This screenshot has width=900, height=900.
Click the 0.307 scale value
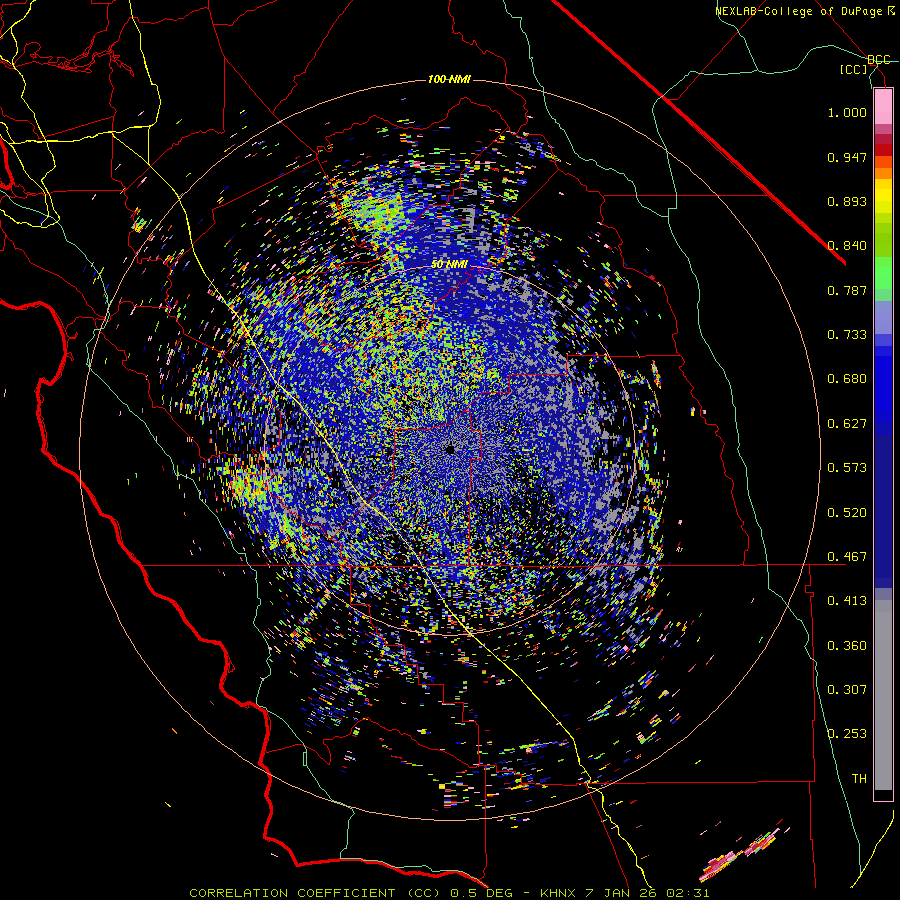pyautogui.click(x=847, y=690)
